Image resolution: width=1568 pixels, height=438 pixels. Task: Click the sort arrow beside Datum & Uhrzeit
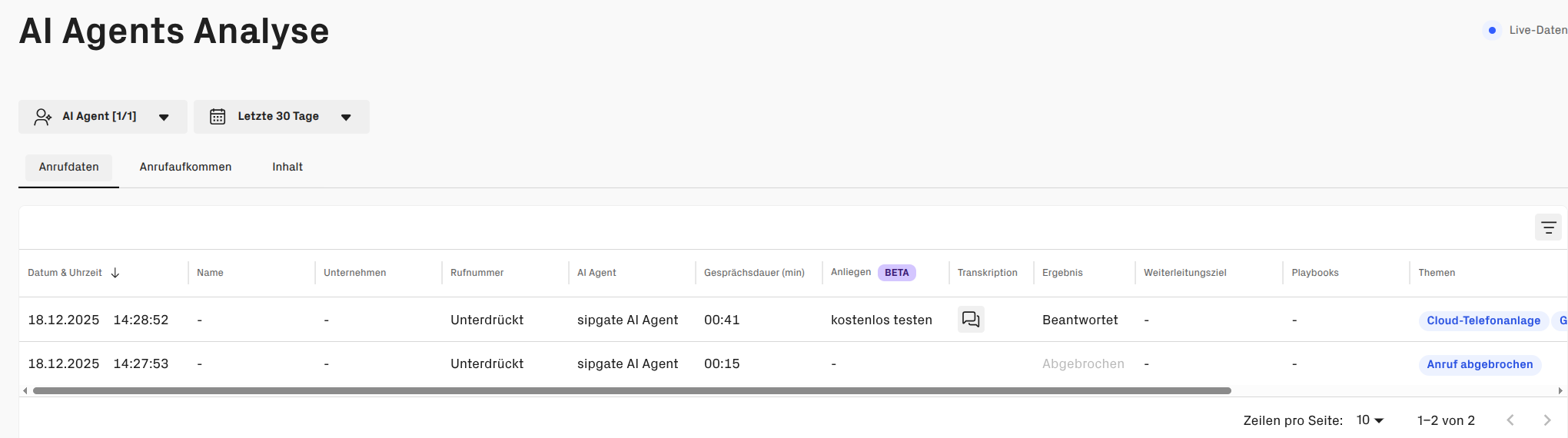tap(115, 273)
